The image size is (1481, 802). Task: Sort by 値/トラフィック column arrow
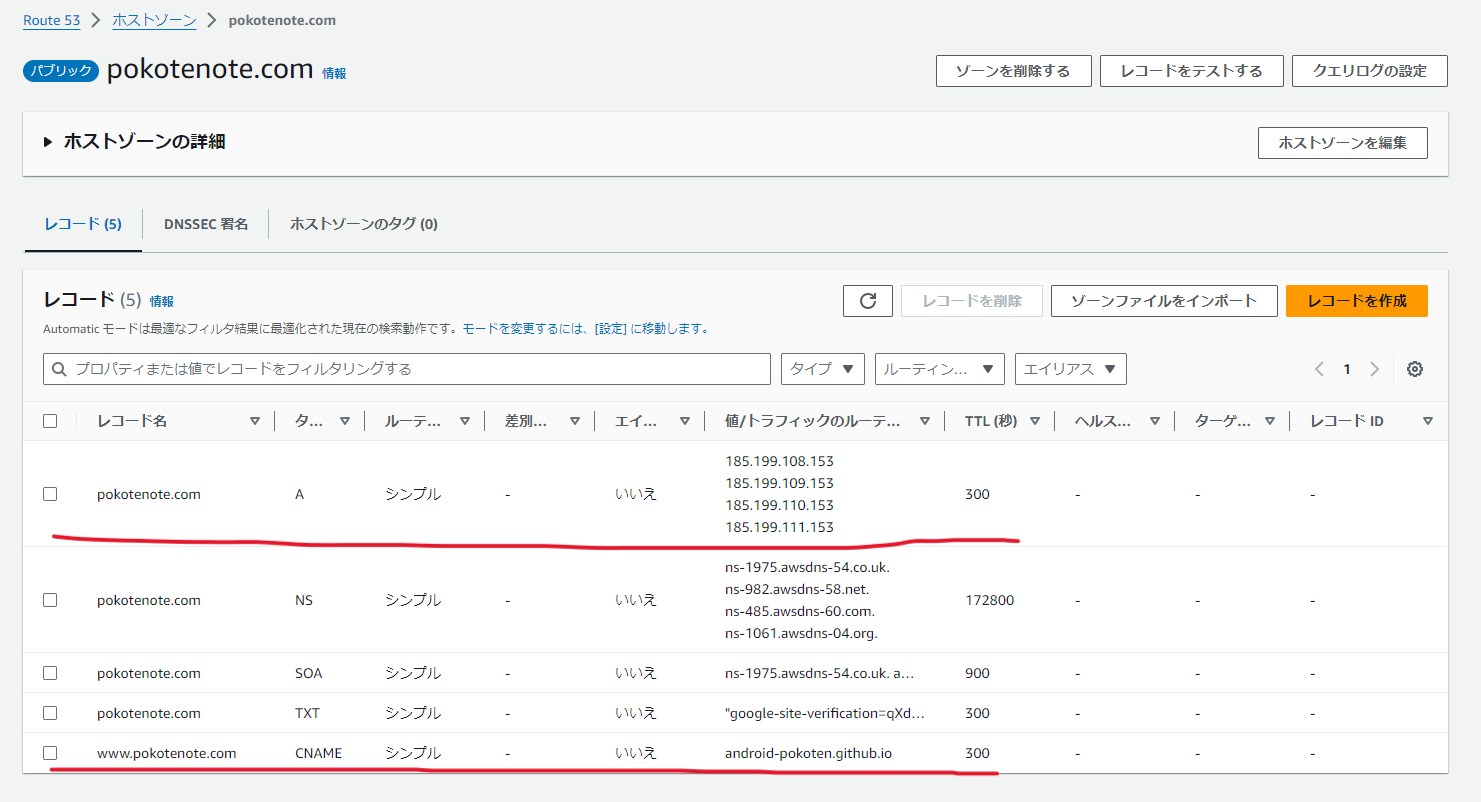point(925,421)
